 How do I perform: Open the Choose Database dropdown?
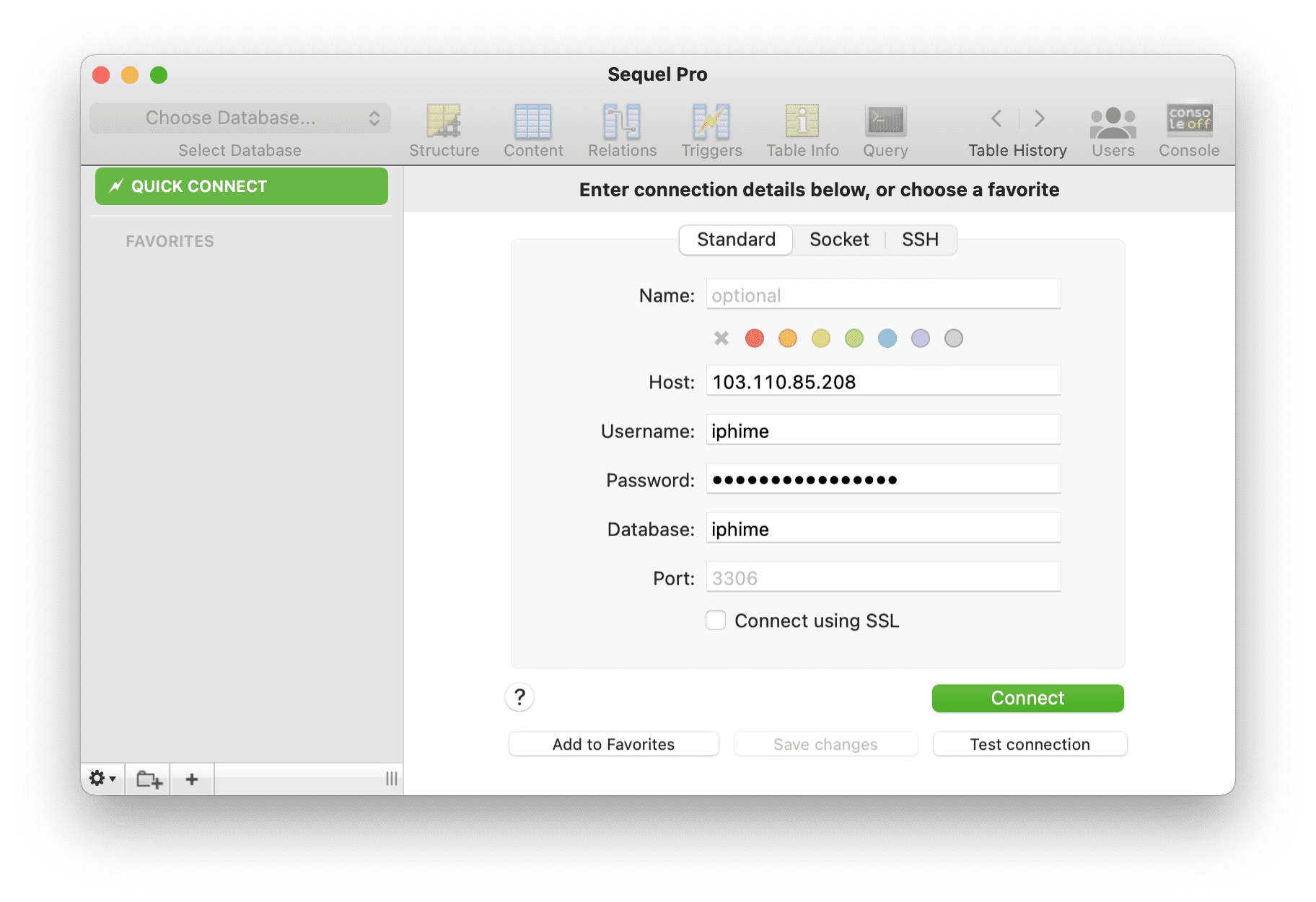pyautogui.click(x=240, y=118)
